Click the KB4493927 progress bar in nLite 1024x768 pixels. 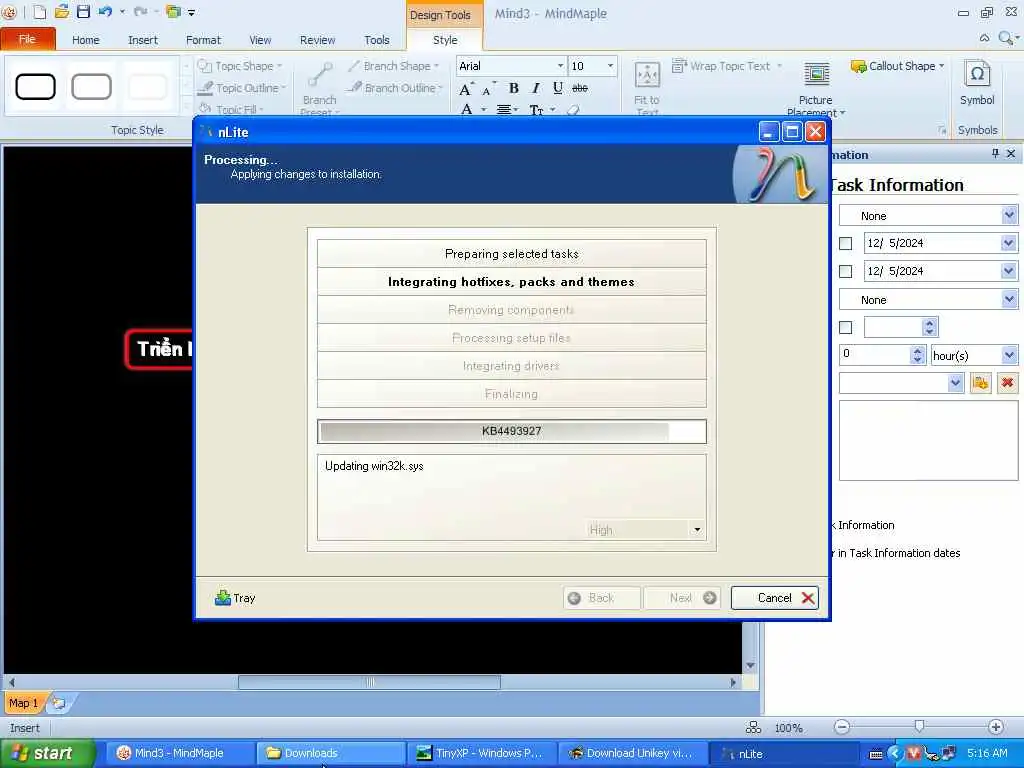click(x=511, y=431)
